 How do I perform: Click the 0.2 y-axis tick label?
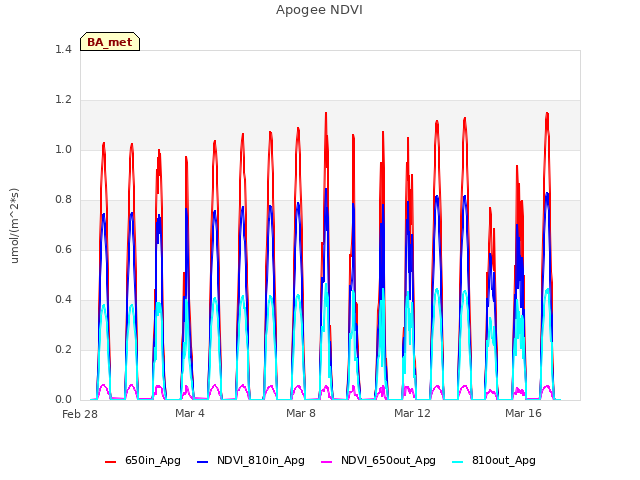coord(63,349)
